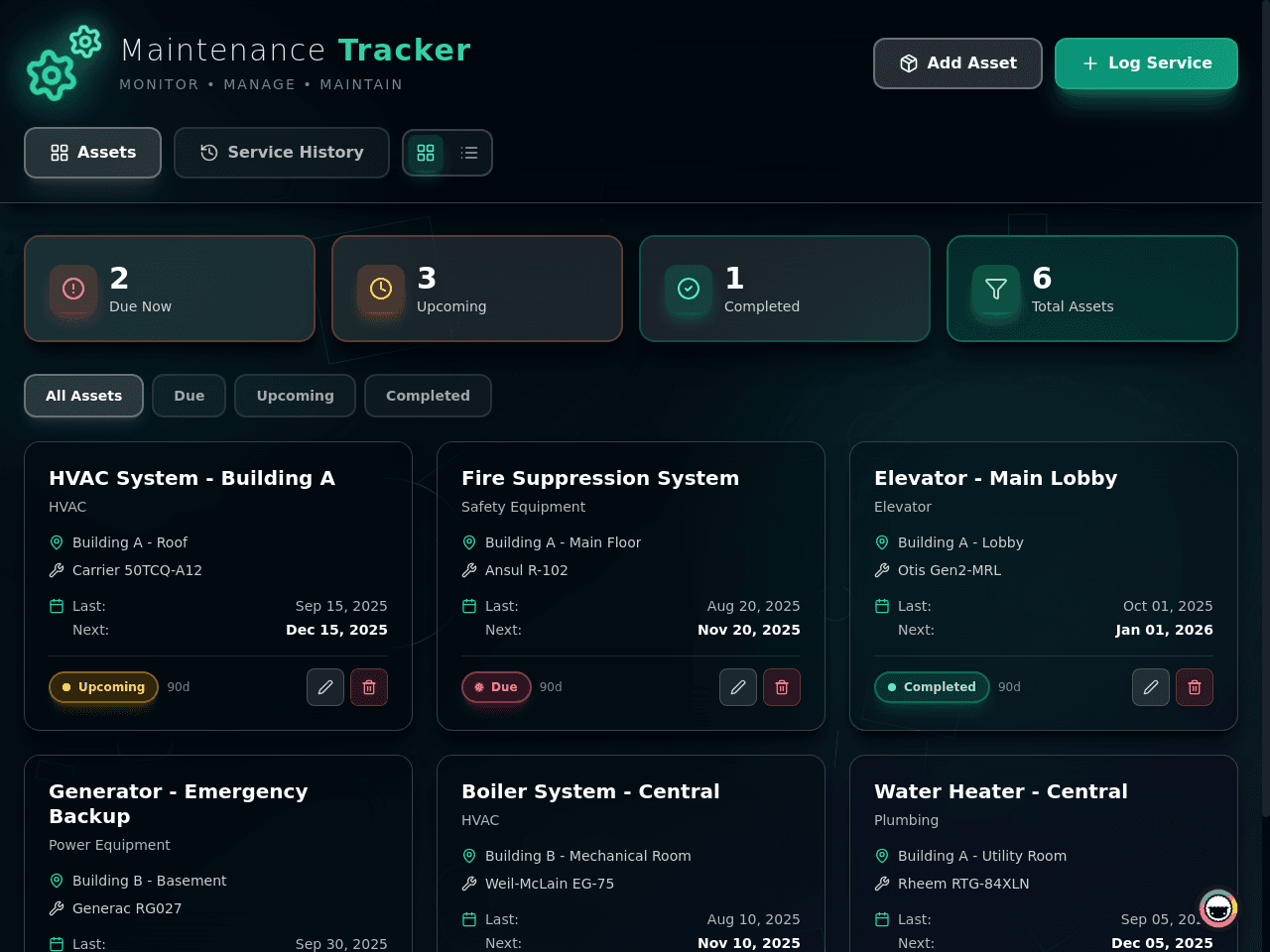The width and height of the screenshot is (1270, 952).
Task: Click the location pin for Building A - Lobby
Action: (882, 542)
